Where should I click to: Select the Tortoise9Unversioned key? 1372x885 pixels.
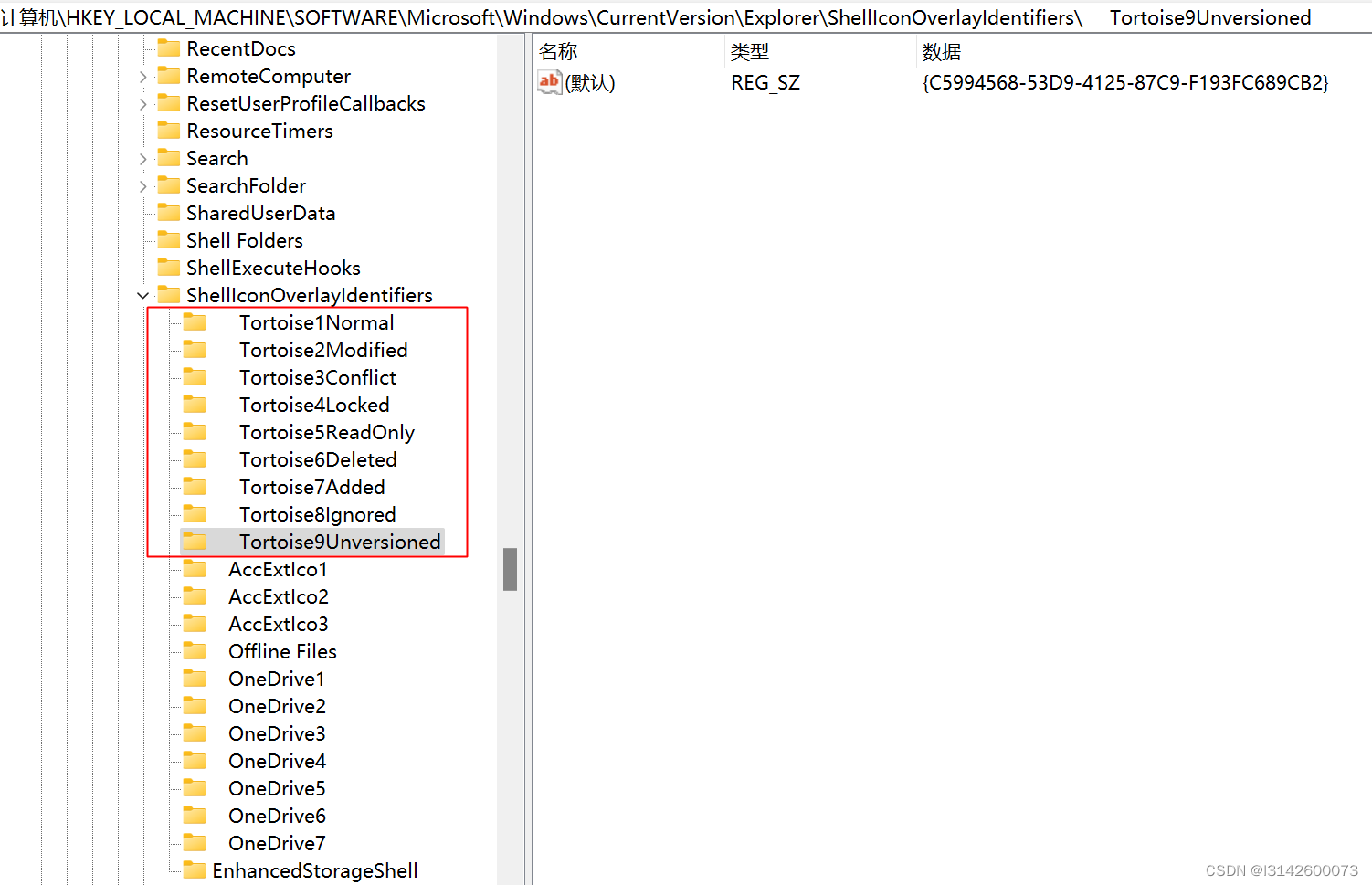tap(340, 542)
